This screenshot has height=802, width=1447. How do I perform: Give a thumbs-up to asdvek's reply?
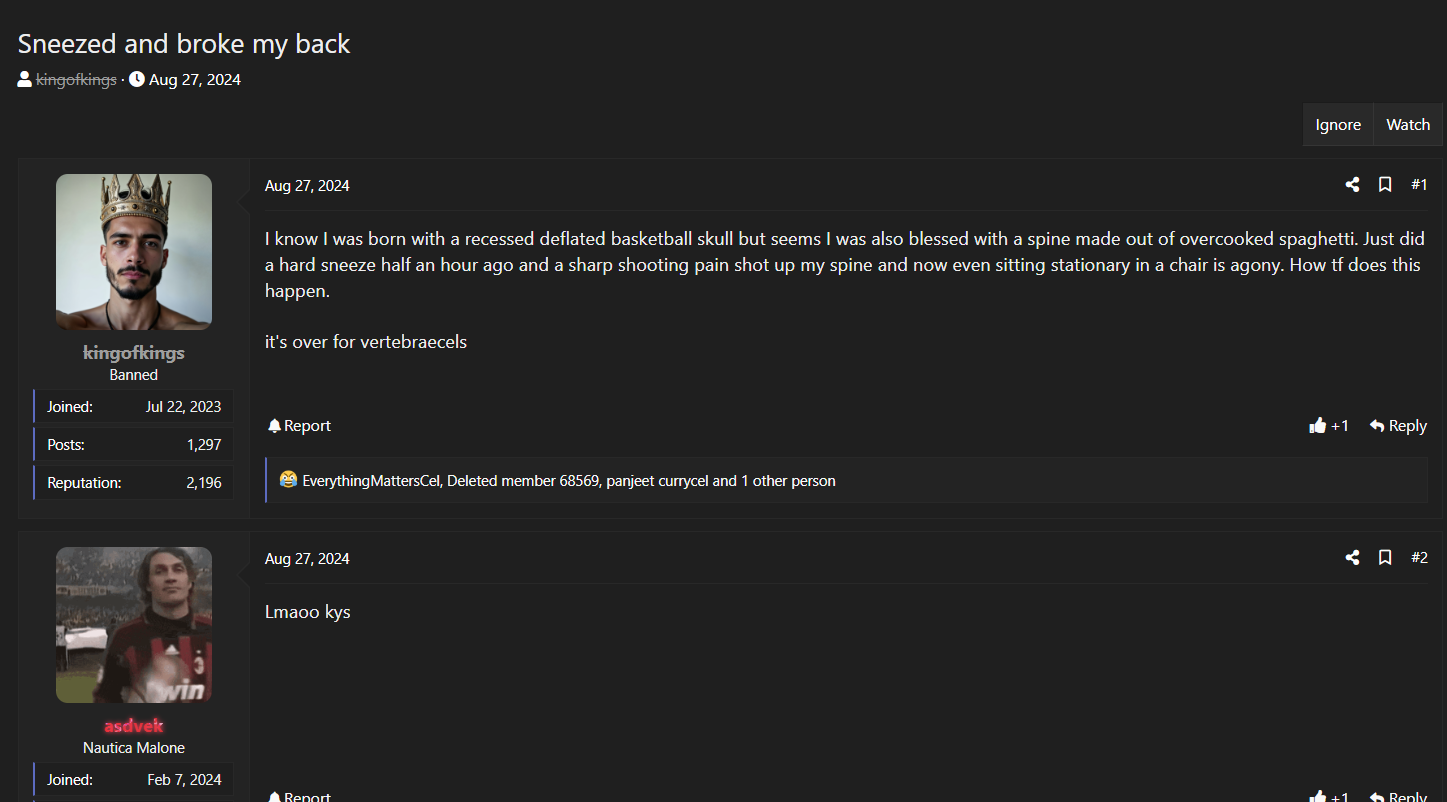[1318, 796]
